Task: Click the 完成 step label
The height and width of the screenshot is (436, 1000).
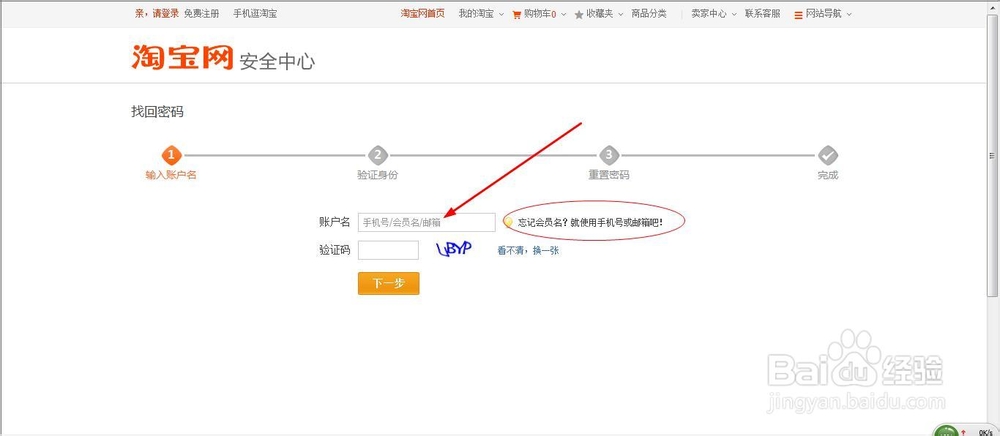Action: pos(828,175)
